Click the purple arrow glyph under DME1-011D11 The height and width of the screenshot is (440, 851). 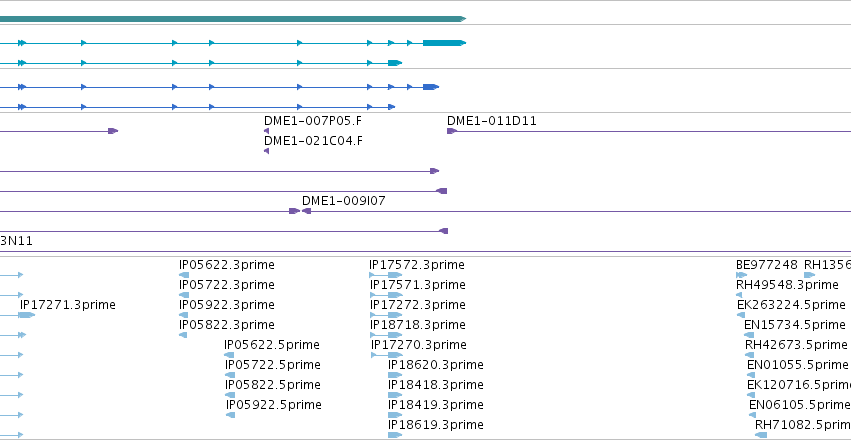[x=452, y=131]
